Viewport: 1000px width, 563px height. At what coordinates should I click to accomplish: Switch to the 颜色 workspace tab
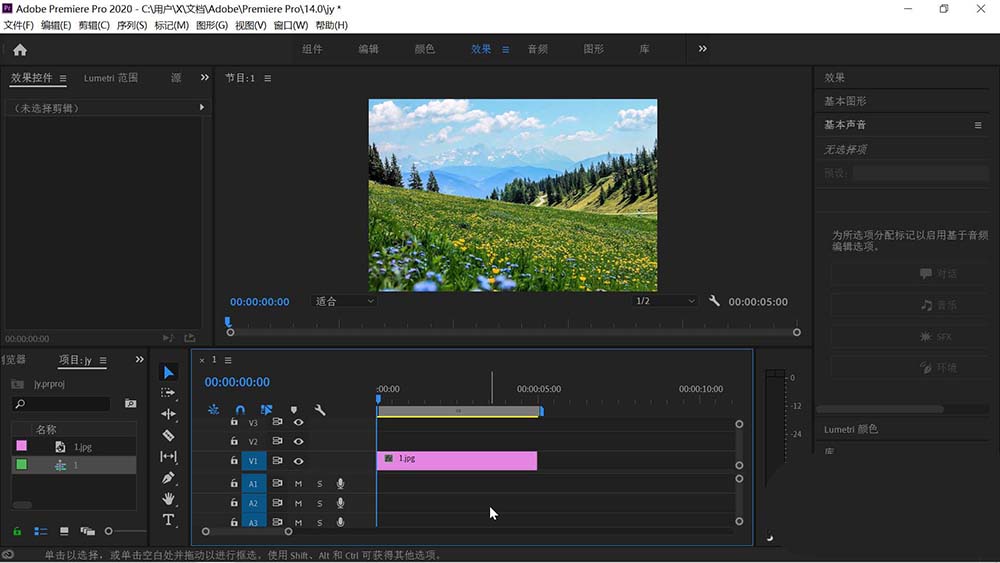pos(425,49)
